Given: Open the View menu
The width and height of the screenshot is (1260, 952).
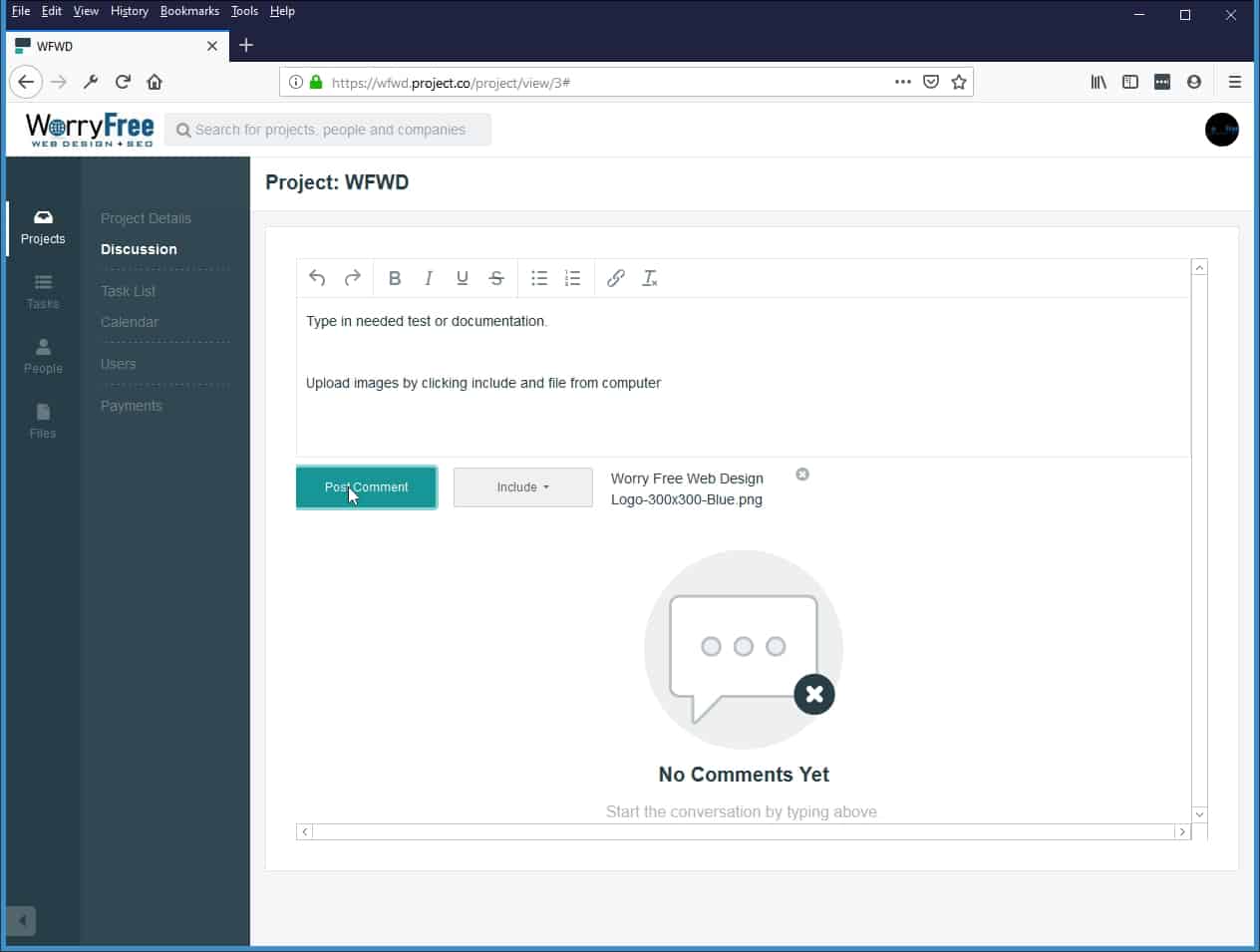Looking at the screenshot, I should click(x=86, y=11).
